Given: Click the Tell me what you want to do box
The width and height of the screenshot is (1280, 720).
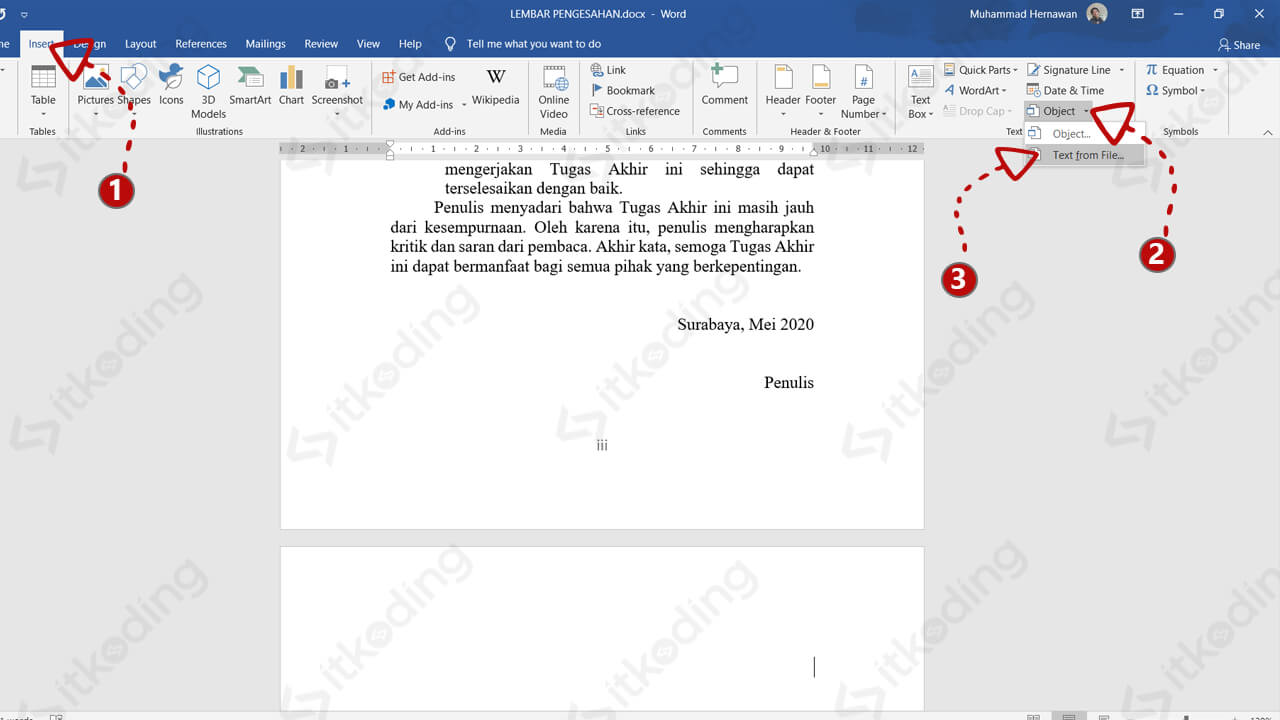Looking at the screenshot, I should point(523,44).
